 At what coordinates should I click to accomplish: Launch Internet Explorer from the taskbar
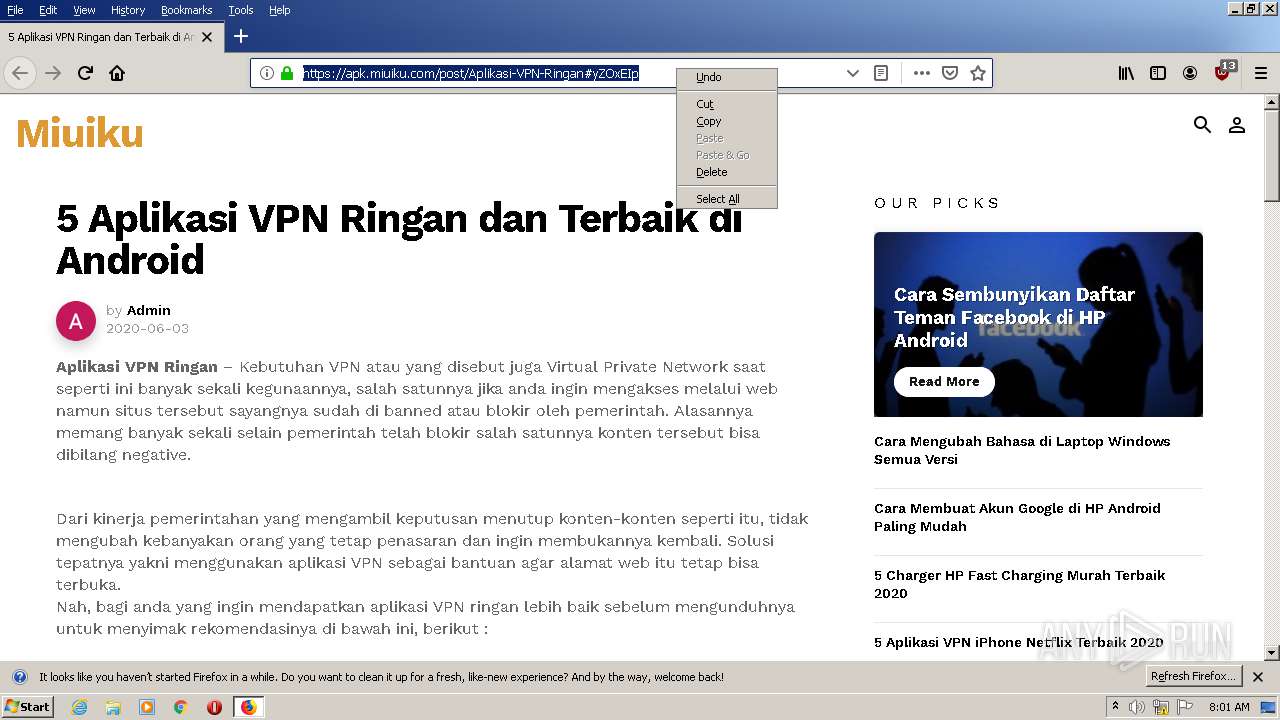[79, 707]
